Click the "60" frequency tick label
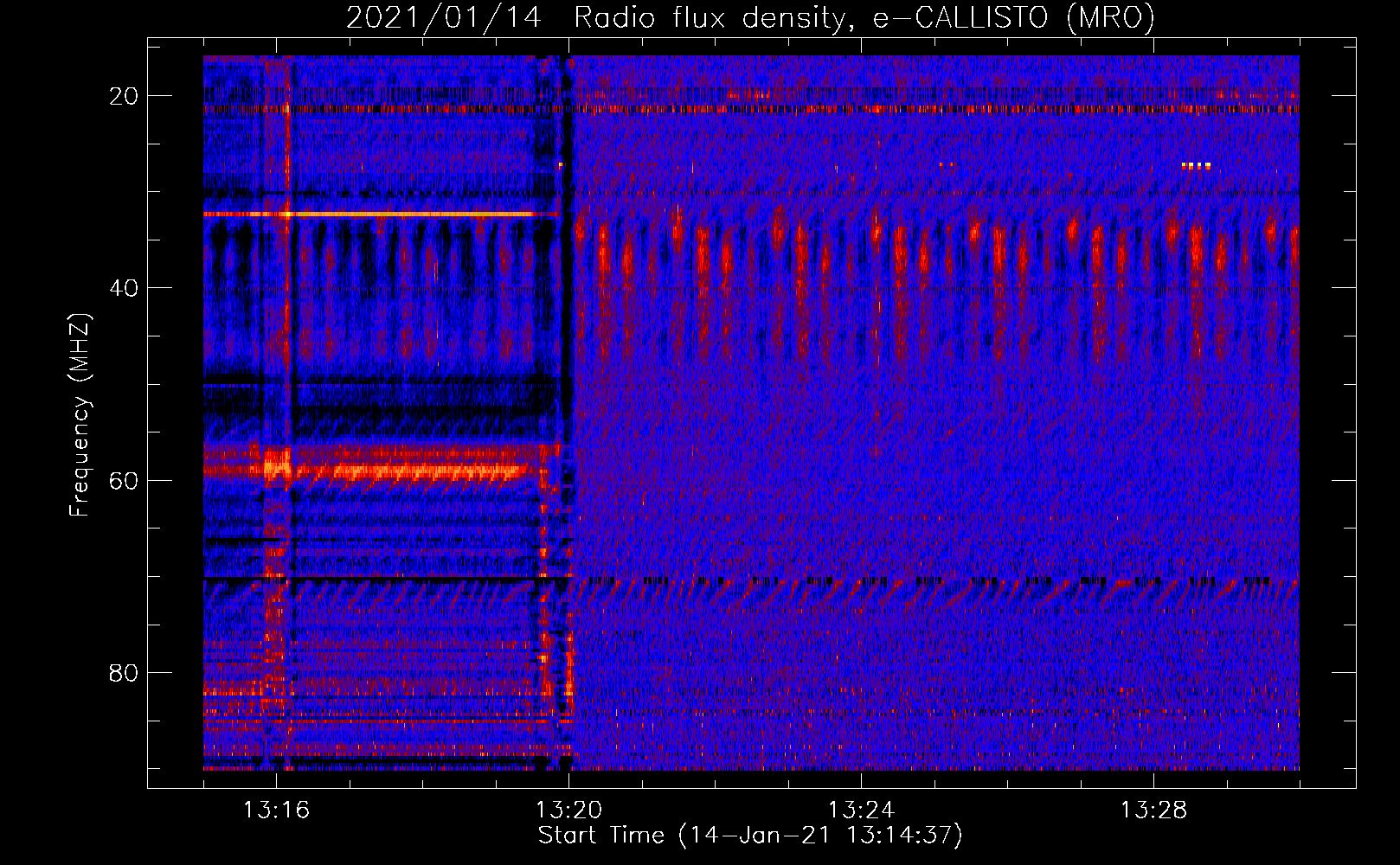Viewport: 1400px width, 865px height. [x=125, y=480]
